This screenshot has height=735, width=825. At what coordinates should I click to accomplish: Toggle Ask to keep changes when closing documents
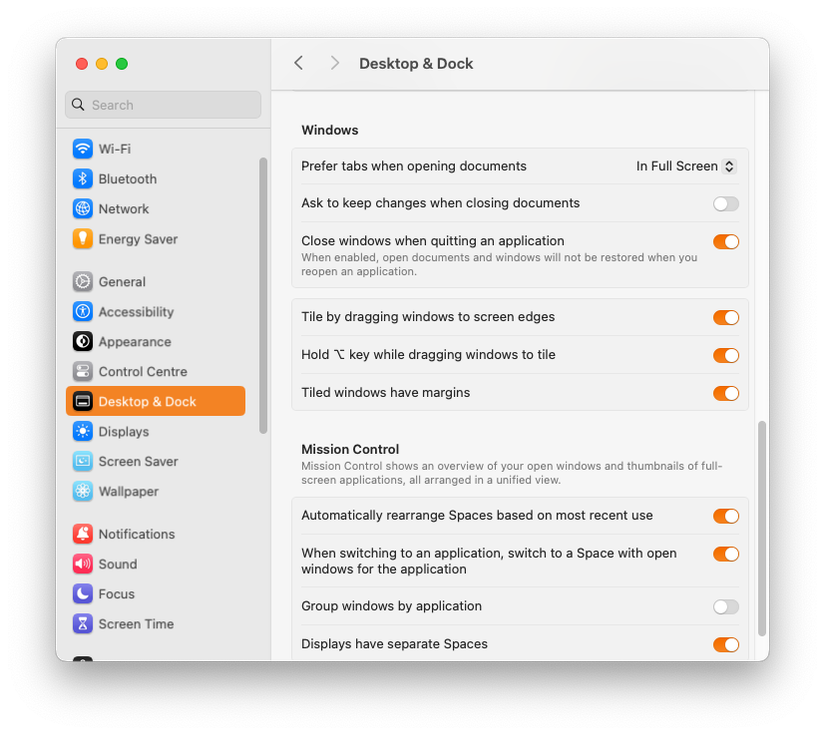tap(725, 203)
